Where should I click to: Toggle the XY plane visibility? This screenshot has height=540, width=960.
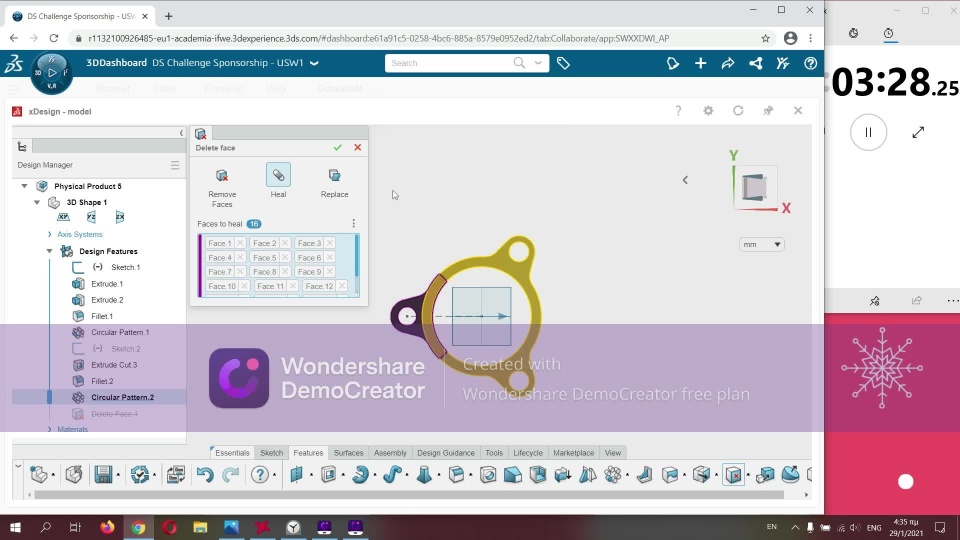[x=63, y=217]
